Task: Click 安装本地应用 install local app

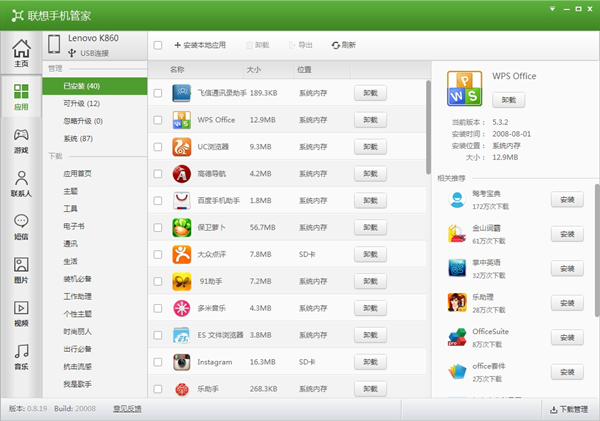Action: pyautogui.click(x=200, y=45)
